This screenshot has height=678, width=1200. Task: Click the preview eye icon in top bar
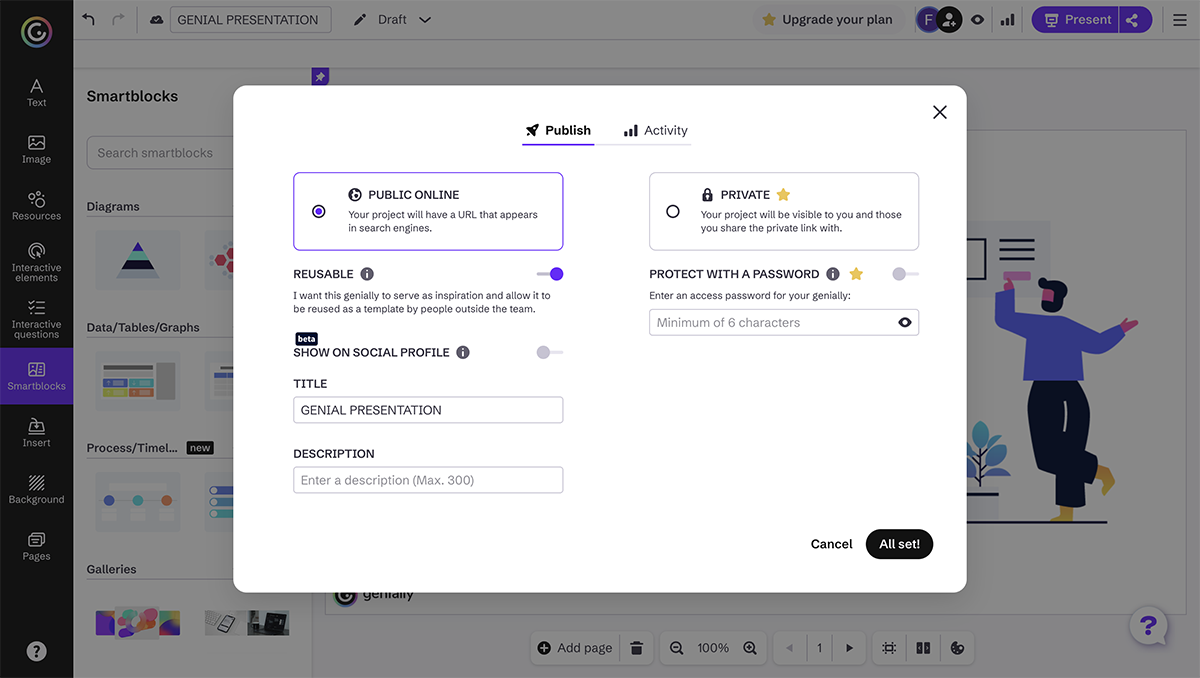(x=977, y=19)
